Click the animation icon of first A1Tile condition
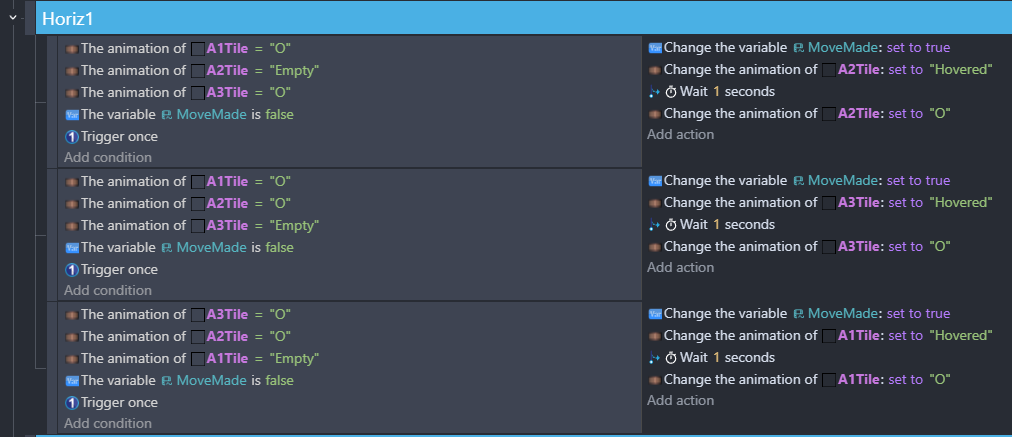This screenshot has width=1012, height=437. [72, 49]
